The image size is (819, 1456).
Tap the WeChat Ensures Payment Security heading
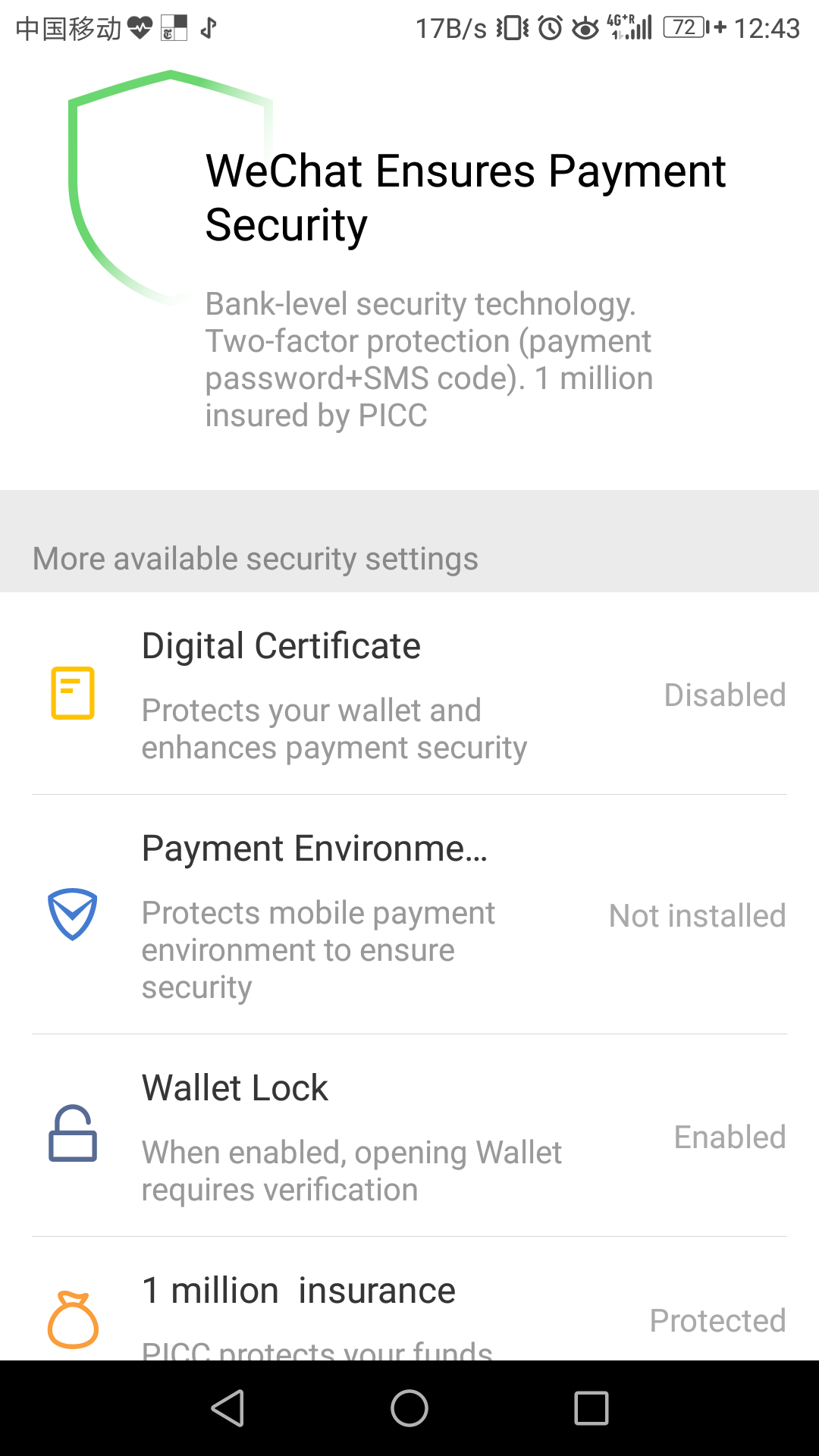[x=465, y=197]
